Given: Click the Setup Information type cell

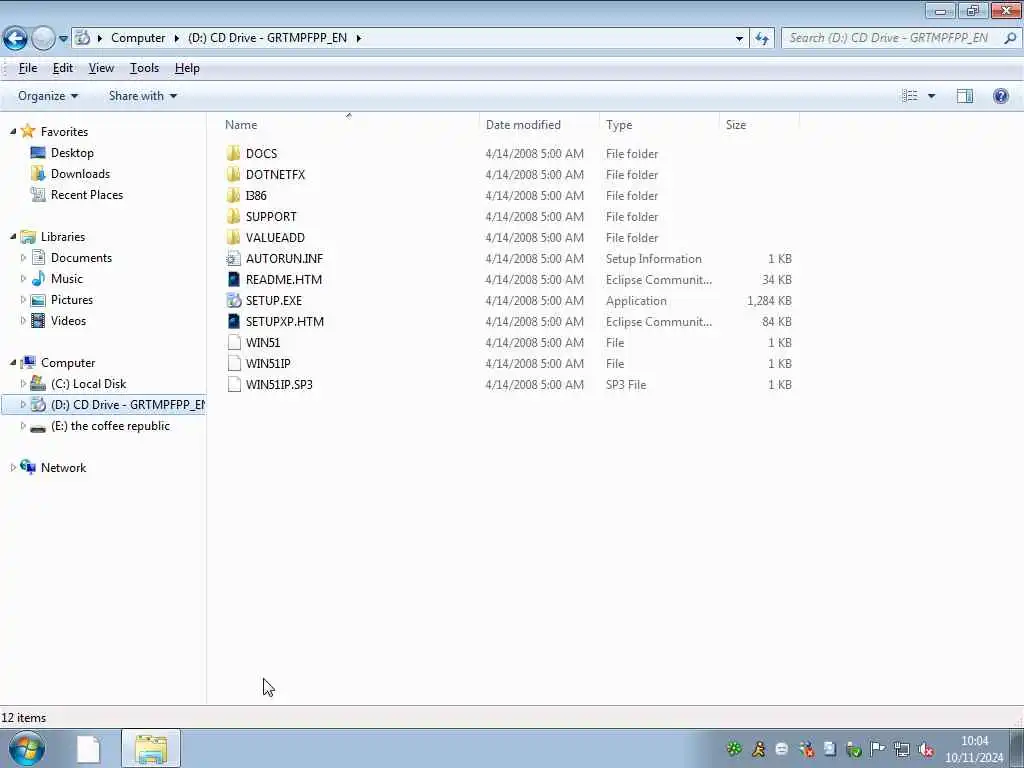Looking at the screenshot, I should [653, 259].
